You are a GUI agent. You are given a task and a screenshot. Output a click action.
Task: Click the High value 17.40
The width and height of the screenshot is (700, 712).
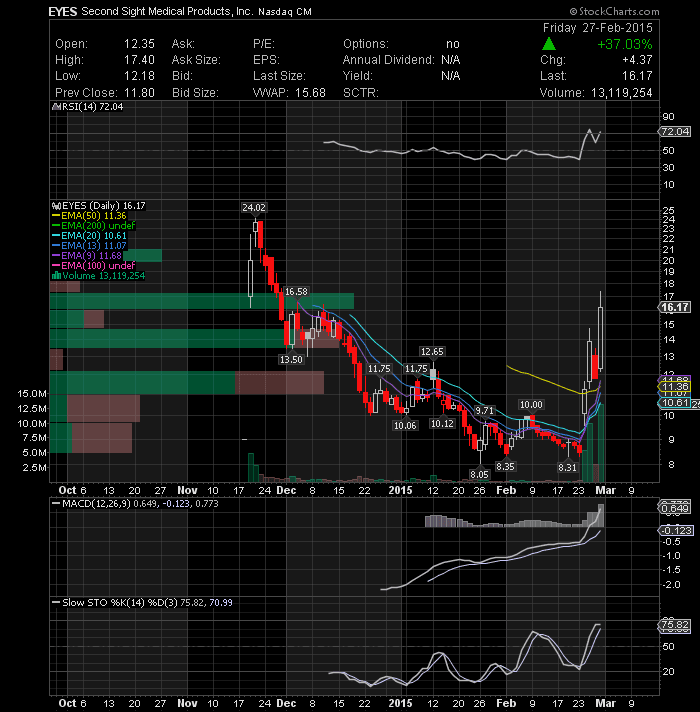[x=139, y=60]
